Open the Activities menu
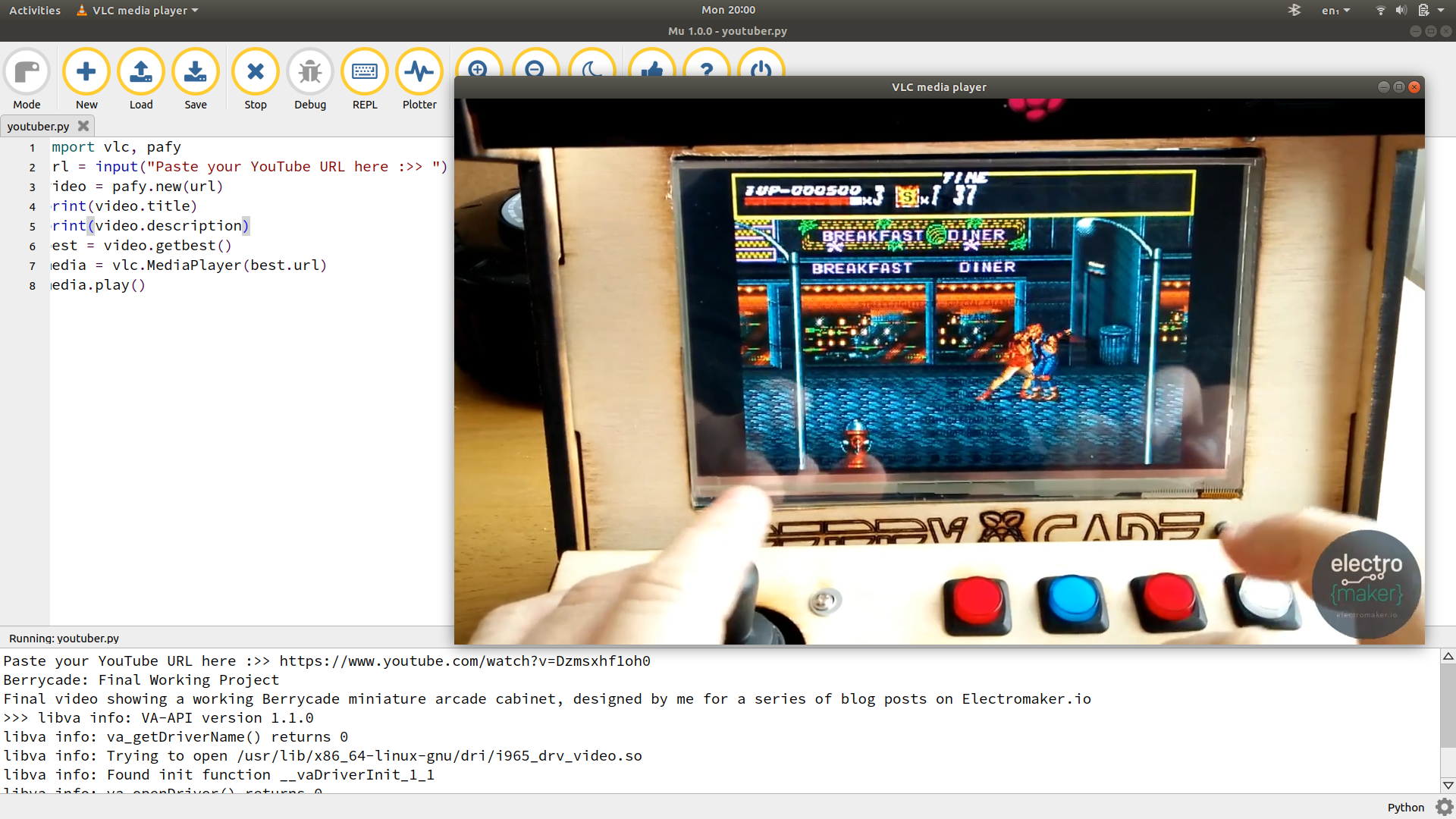 (x=35, y=10)
